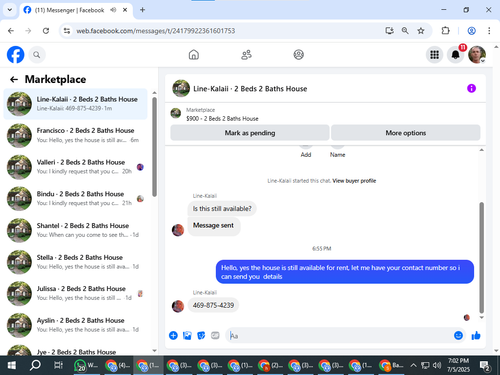Viewport: 500px width, 375px height.
Task: Open Line-Kalaii conversation in the list
Action: point(75,104)
